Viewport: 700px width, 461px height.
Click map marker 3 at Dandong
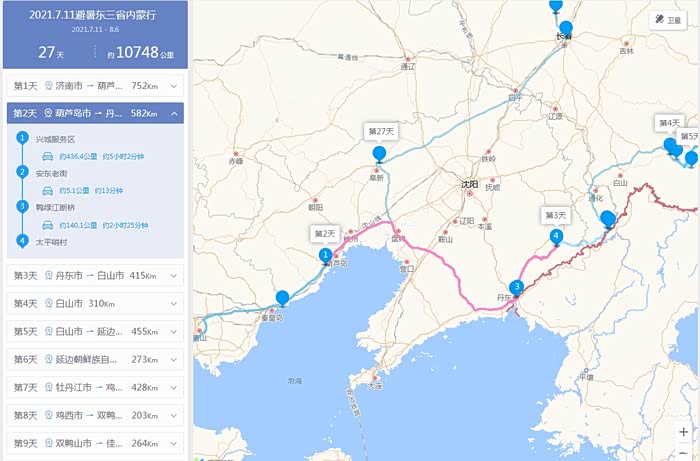[x=516, y=286]
